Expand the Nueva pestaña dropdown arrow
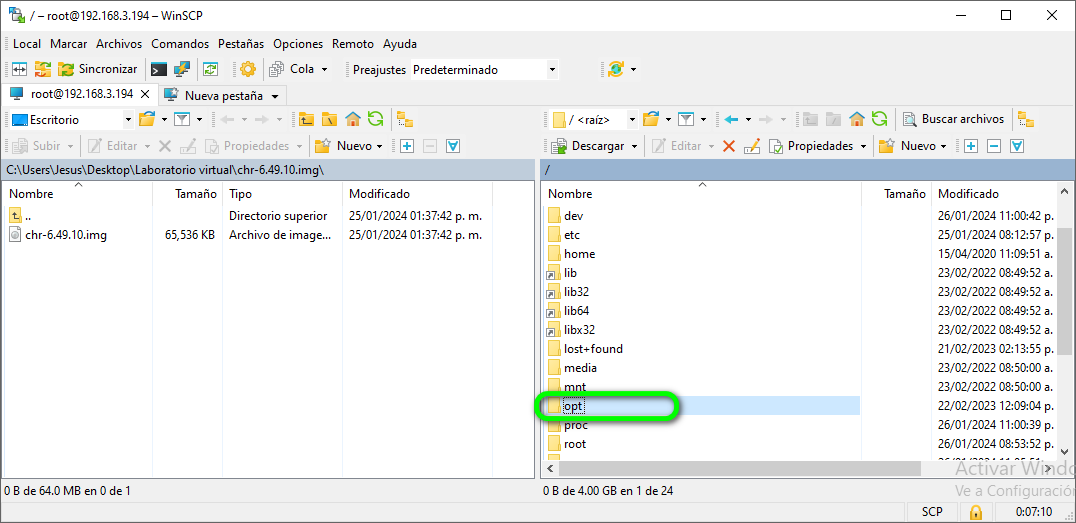 (275, 95)
